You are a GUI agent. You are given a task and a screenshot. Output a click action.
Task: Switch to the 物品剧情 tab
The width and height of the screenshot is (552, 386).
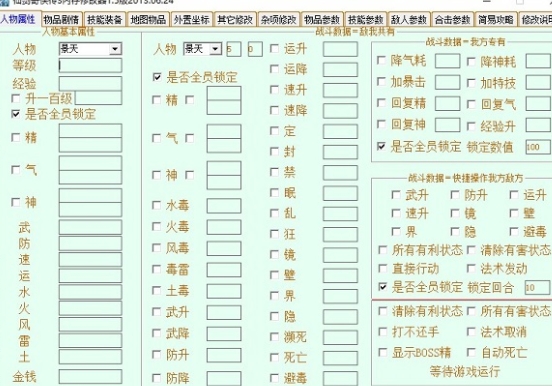coord(61,19)
